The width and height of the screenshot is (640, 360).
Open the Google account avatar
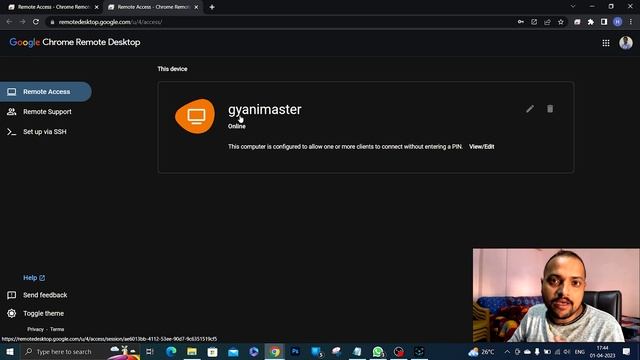[626, 43]
